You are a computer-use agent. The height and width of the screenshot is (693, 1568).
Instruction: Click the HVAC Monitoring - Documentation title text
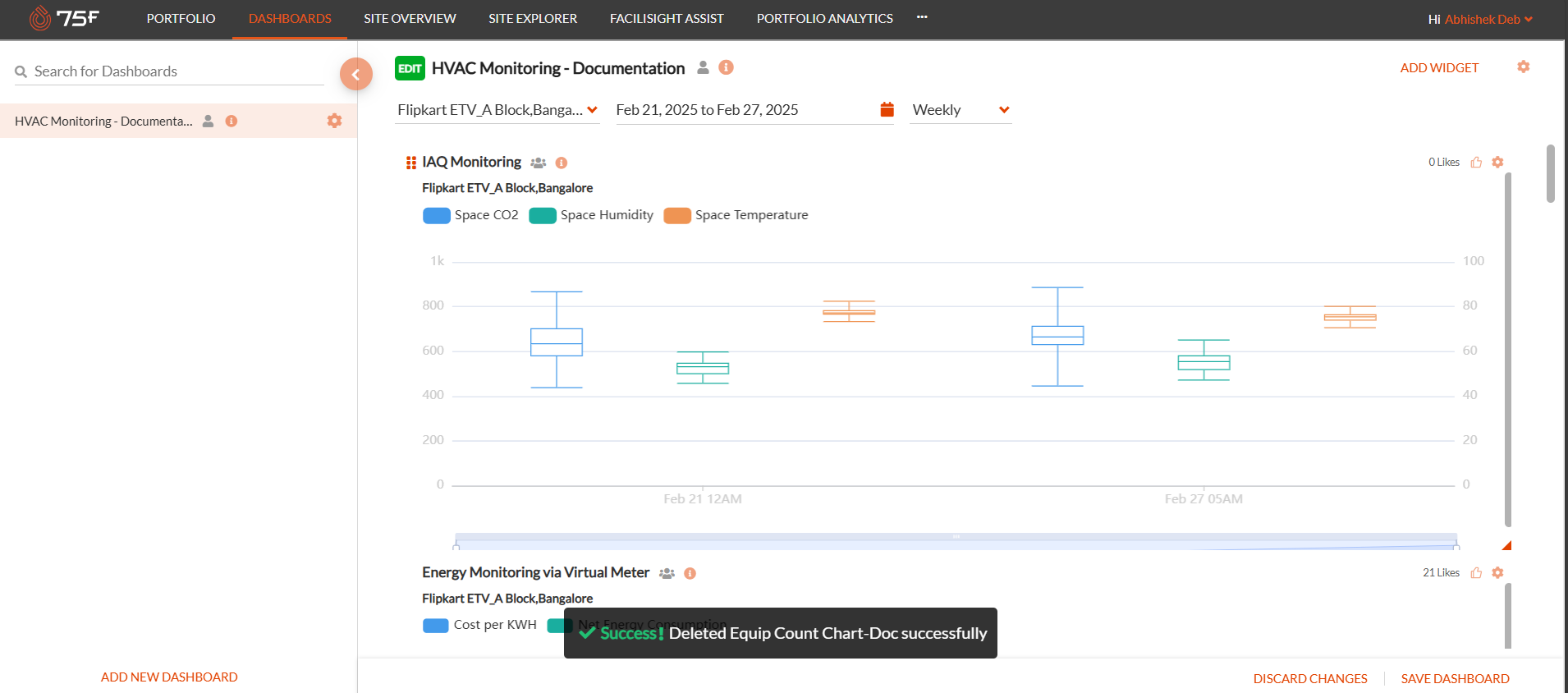pos(558,68)
